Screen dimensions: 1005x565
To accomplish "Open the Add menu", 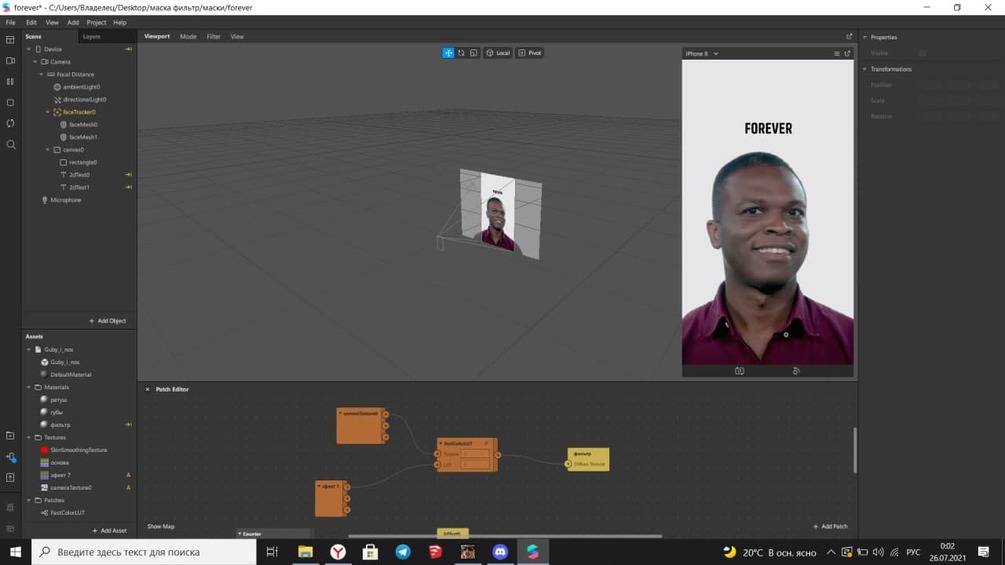I will (x=73, y=22).
